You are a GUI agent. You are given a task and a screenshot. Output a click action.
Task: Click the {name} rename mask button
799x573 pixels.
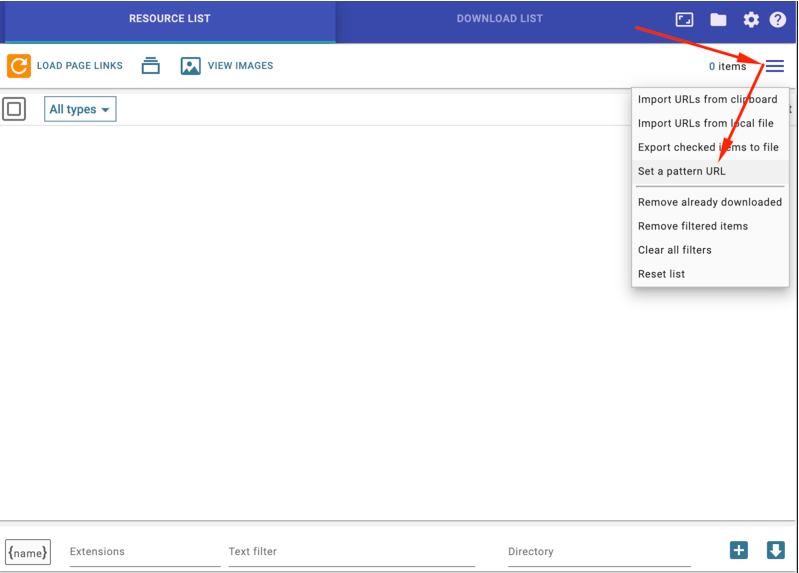click(x=28, y=552)
